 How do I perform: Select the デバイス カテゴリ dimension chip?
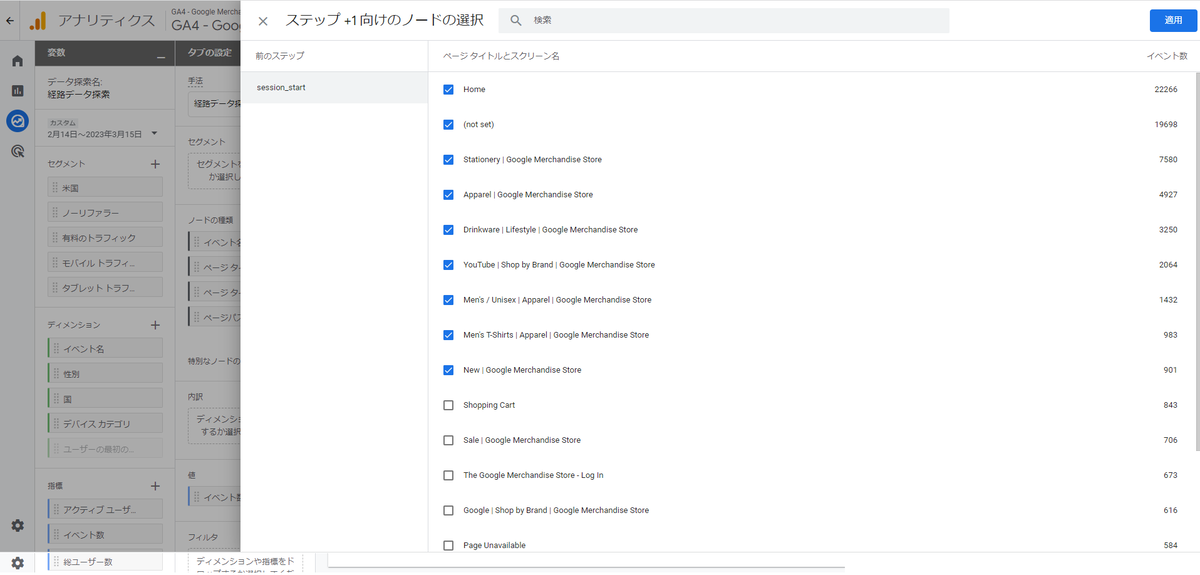coord(105,424)
